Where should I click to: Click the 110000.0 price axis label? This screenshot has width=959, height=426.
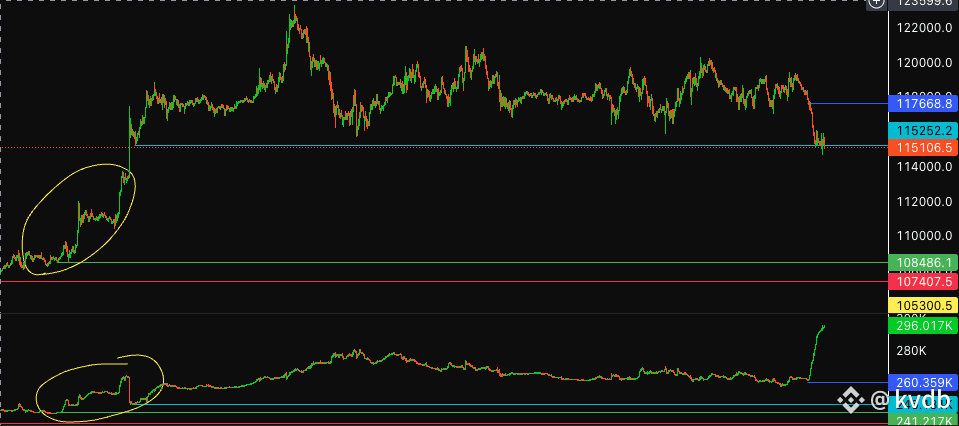pos(924,235)
